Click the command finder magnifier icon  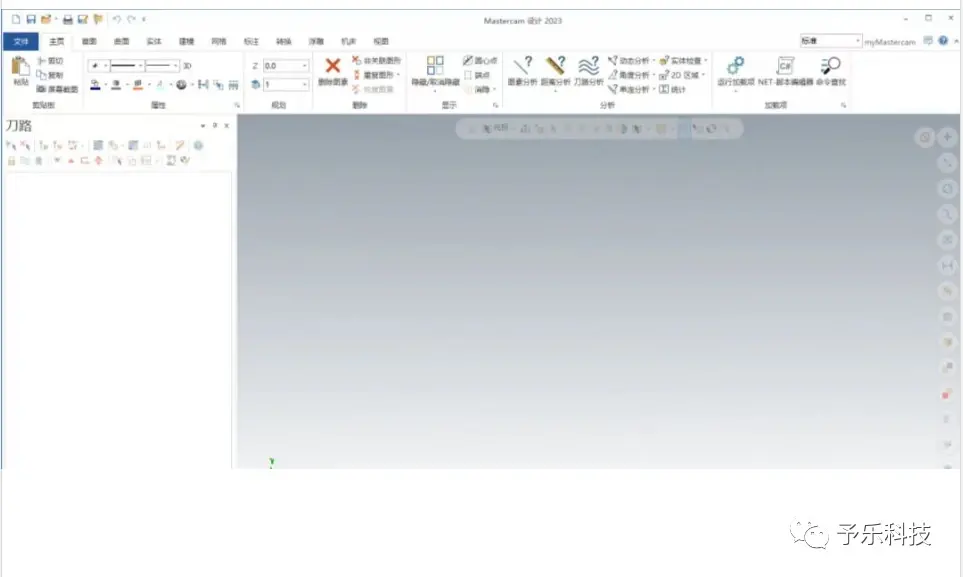[x=830, y=65]
